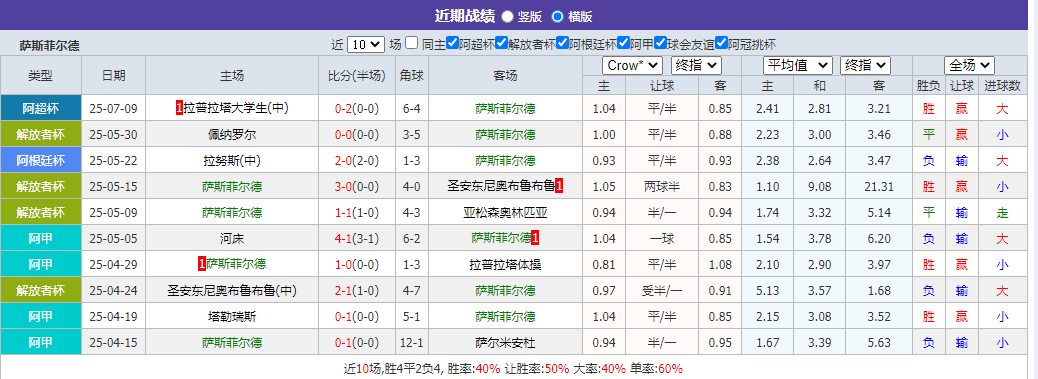Click the 解放者杯 tag on 25-05-30 row
The image size is (1038, 379).
click(x=41, y=134)
